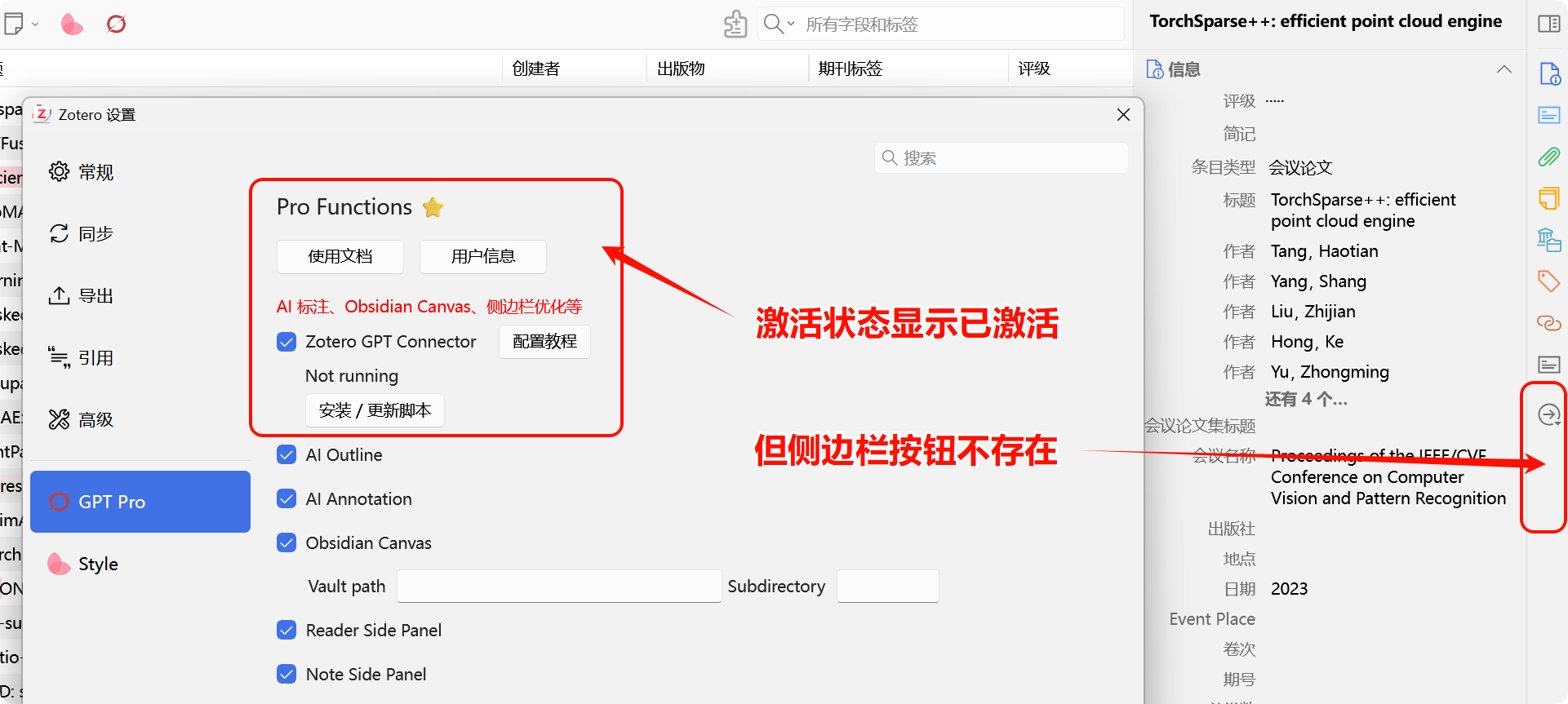Click the new note icon in toolbar
This screenshot has height=704, width=1568.
point(13,24)
